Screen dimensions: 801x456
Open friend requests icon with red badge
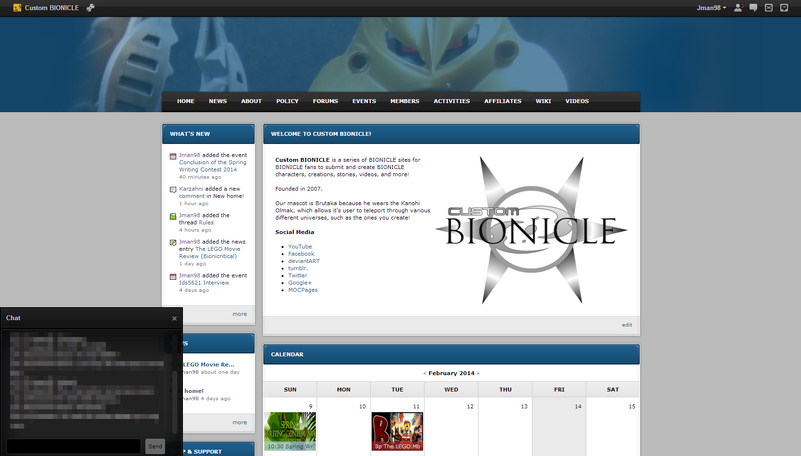point(738,8)
